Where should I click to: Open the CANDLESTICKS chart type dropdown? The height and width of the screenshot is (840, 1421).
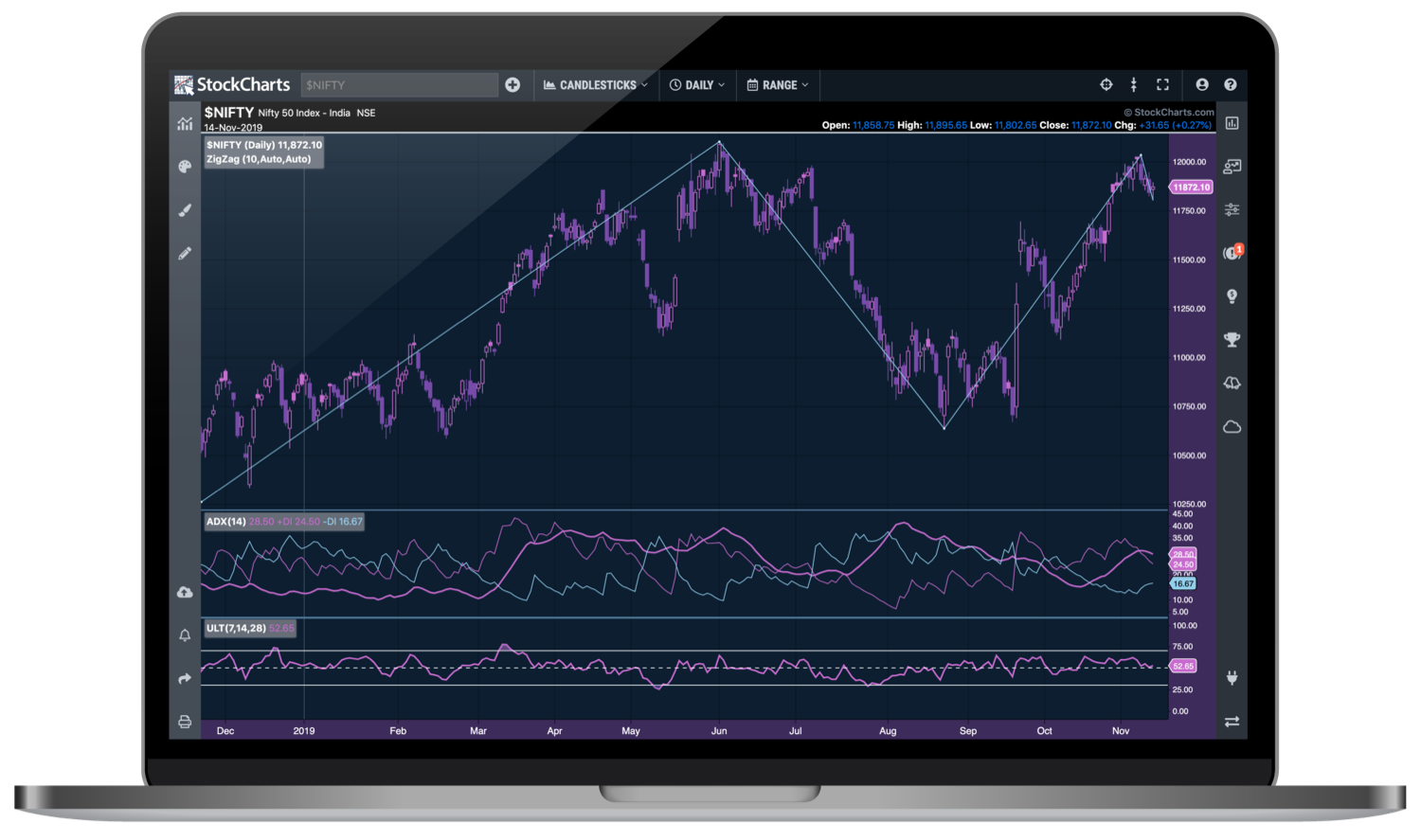coord(596,84)
